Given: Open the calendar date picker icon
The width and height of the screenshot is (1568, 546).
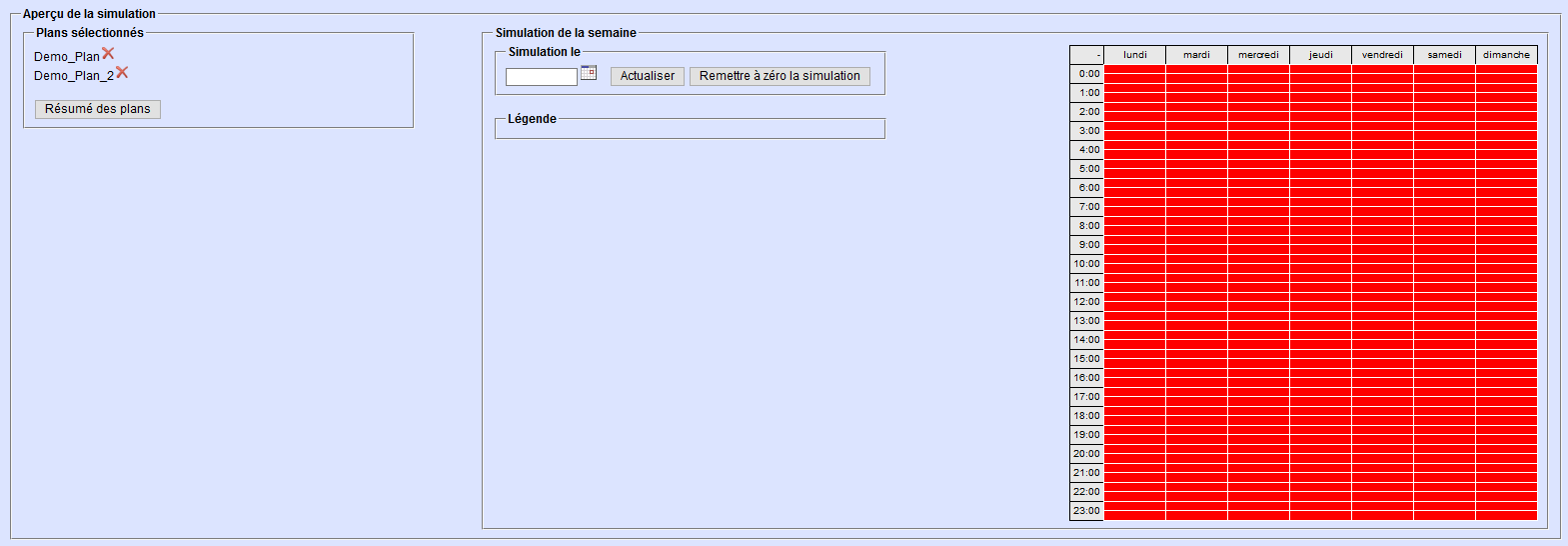Looking at the screenshot, I should tap(589, 73).
